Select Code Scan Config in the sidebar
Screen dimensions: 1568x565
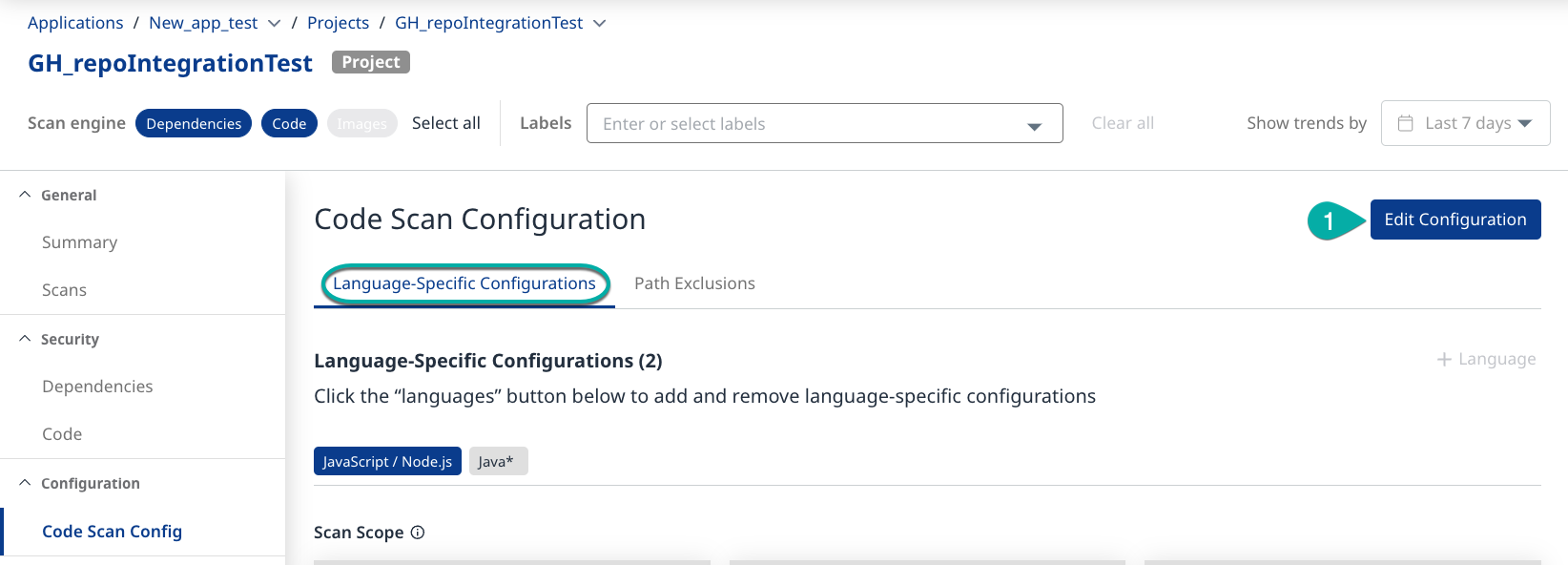[112, 531]
